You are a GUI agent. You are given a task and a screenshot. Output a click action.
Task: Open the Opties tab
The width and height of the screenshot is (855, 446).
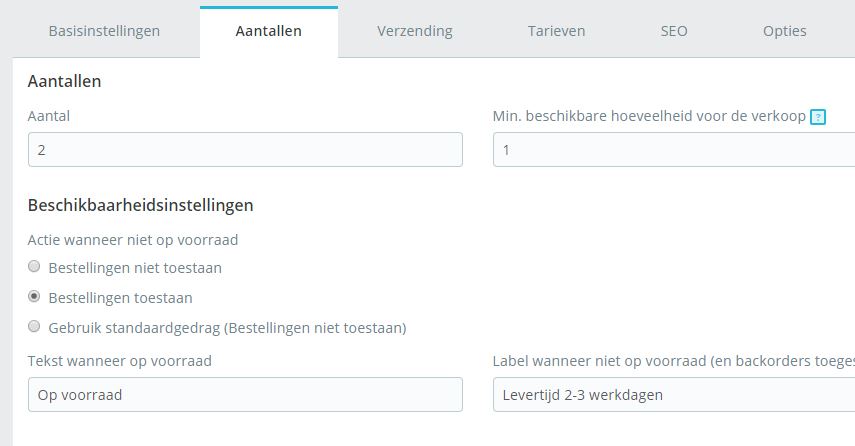[x=784, y=31]
